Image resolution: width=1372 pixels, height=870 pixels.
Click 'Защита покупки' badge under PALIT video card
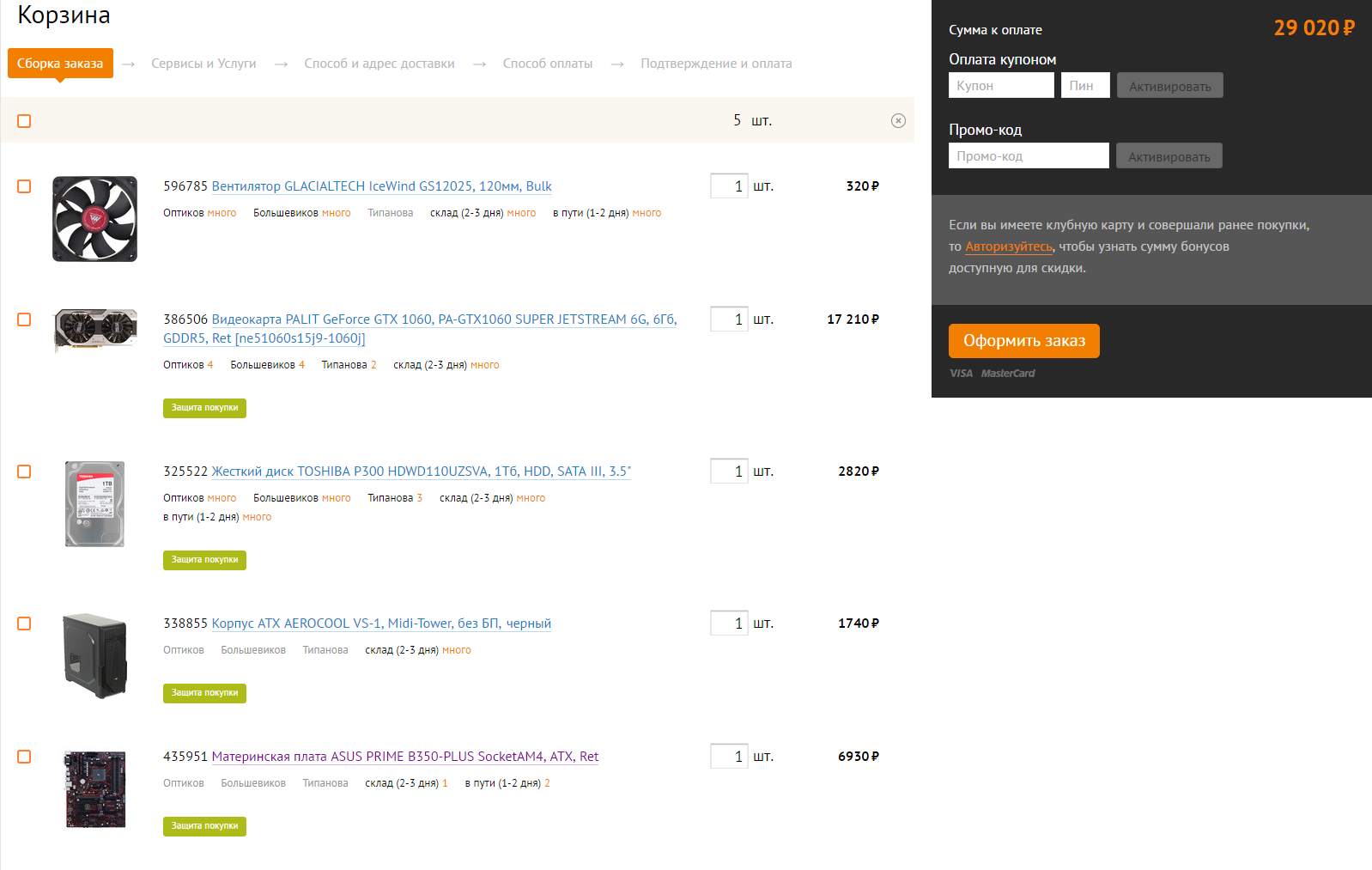click(204, 408)
